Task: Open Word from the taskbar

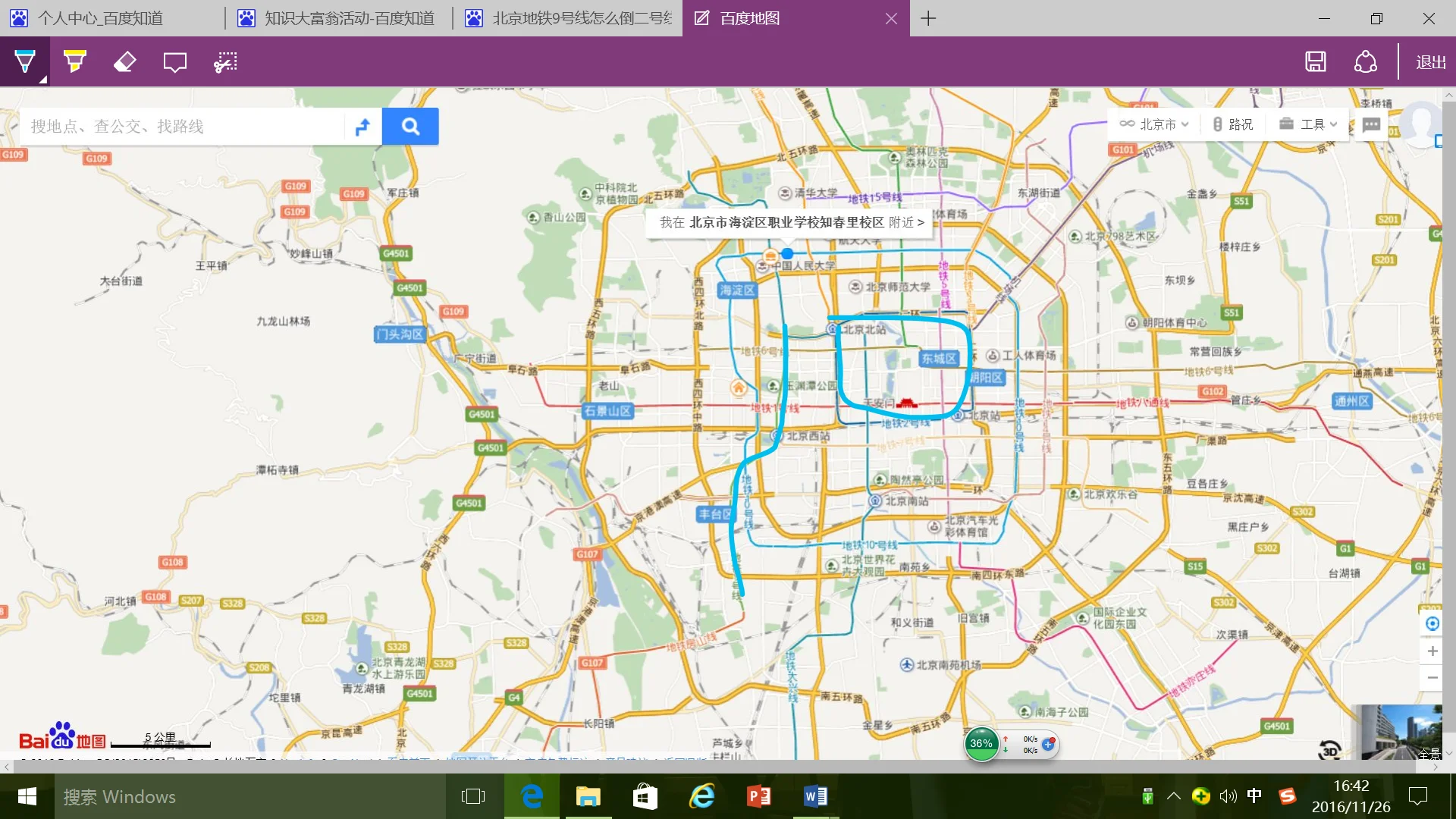Action: 816,796
